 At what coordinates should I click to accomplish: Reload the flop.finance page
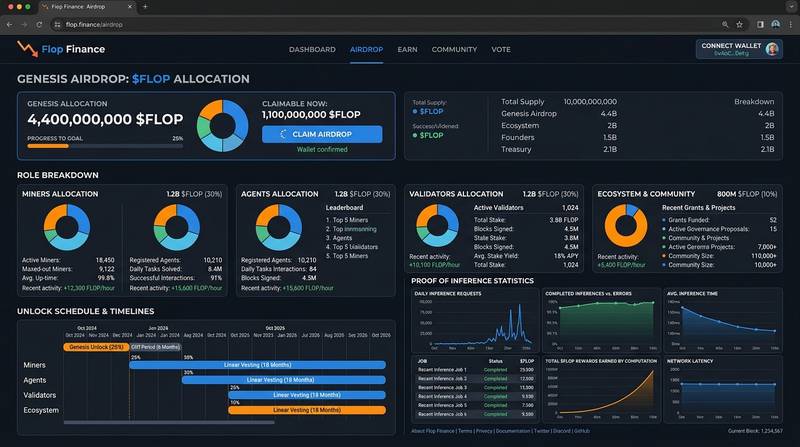[39, 24]
